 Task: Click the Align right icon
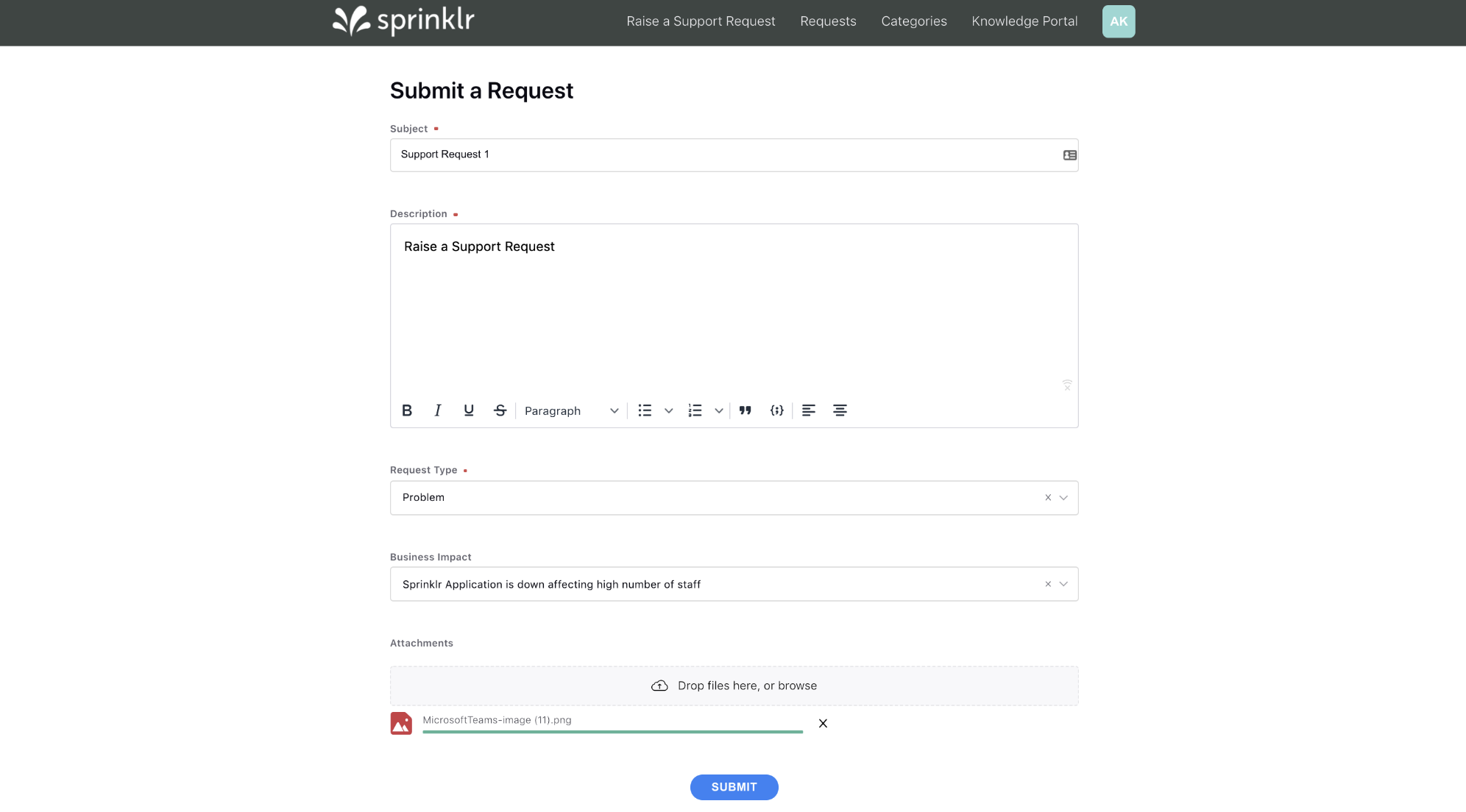pyautogui.click(x=840, y=410)
